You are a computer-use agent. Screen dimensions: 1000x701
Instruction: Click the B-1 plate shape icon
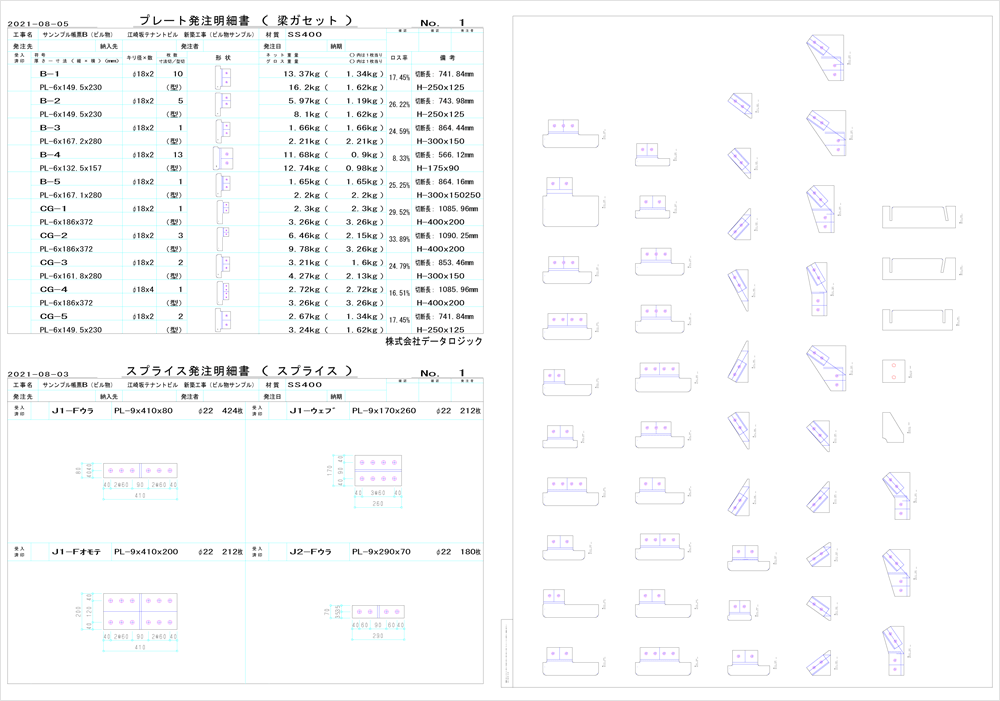(x=225, y=81)
